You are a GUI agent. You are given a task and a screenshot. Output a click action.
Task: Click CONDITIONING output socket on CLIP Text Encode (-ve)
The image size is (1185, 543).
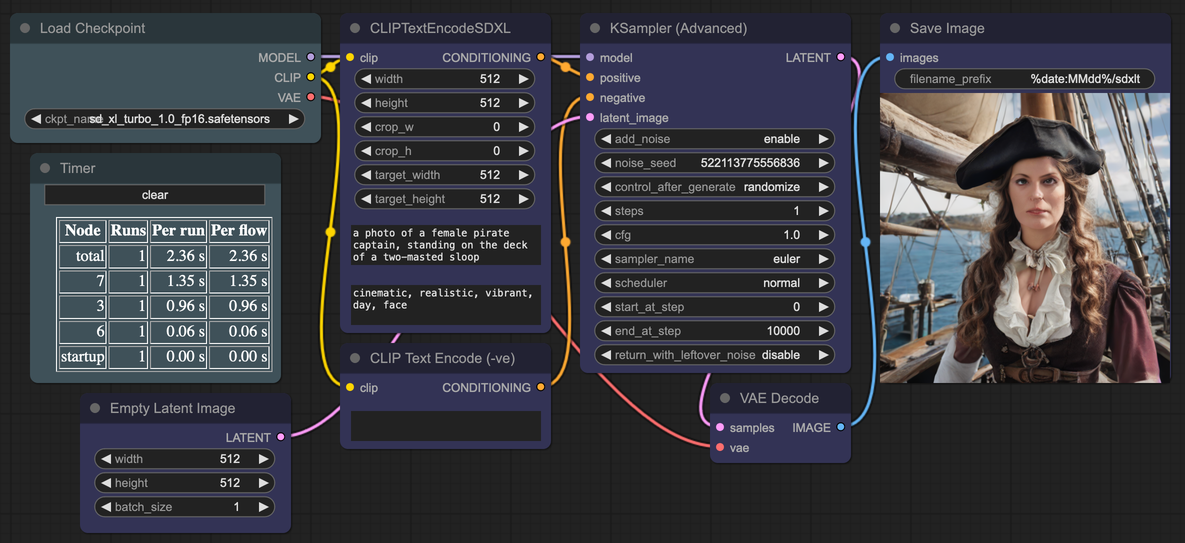tap(540, 387)
